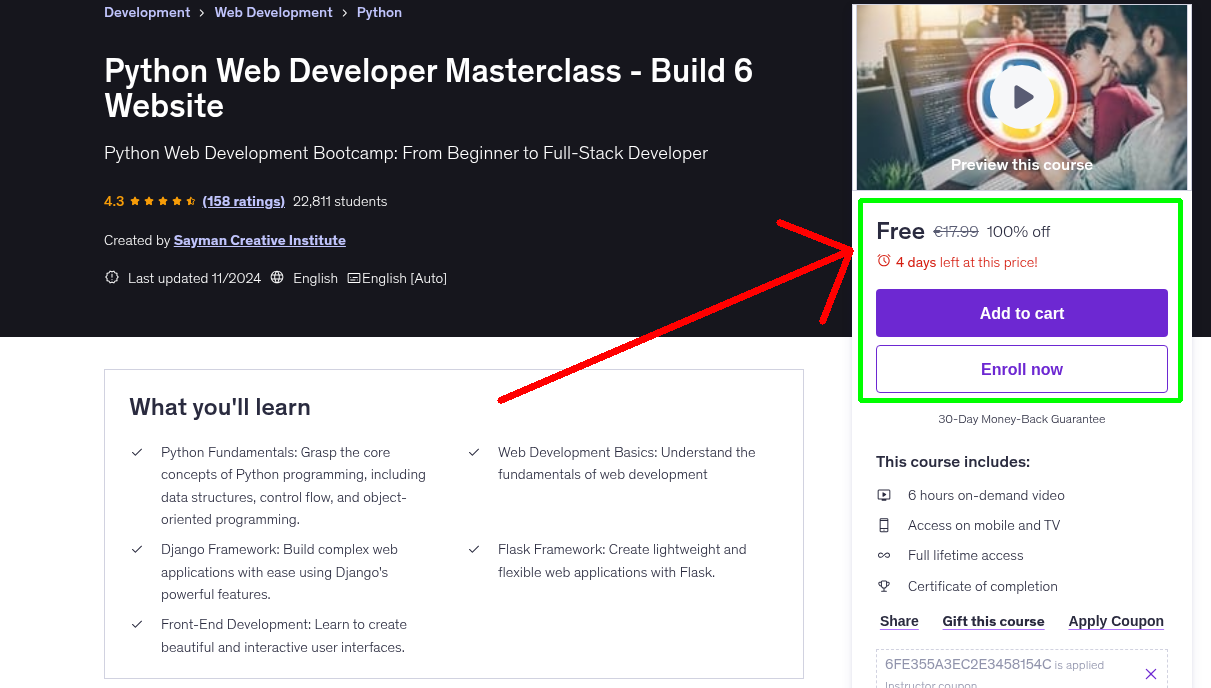Image resolution: width=1211 pixels, height=688 pixels.
Task: Remove the applied coupon with X icon
Action: pyautogui.click(x=1150, y=674)
